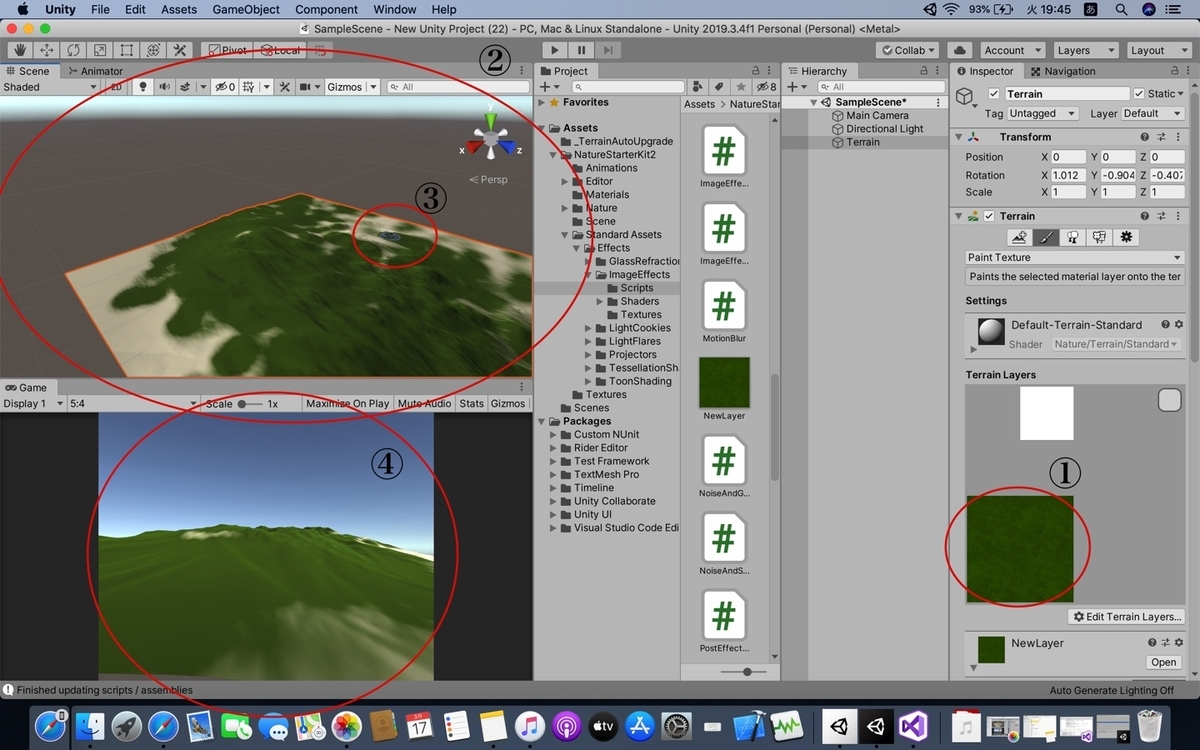Expand the NatureStarterKit2 folder
This screenshot has width=1200, height=750.
[552, 155]
